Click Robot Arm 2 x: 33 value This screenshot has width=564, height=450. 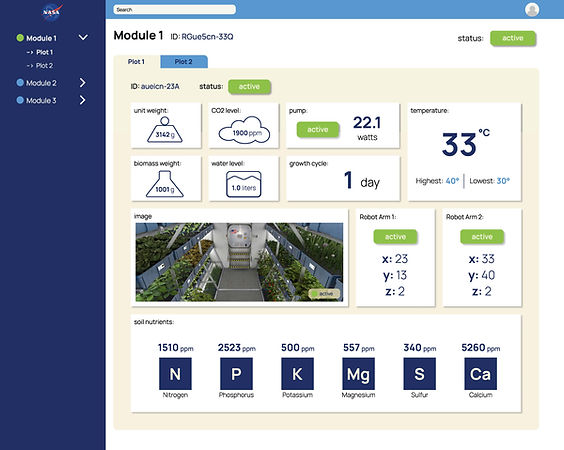482,259
